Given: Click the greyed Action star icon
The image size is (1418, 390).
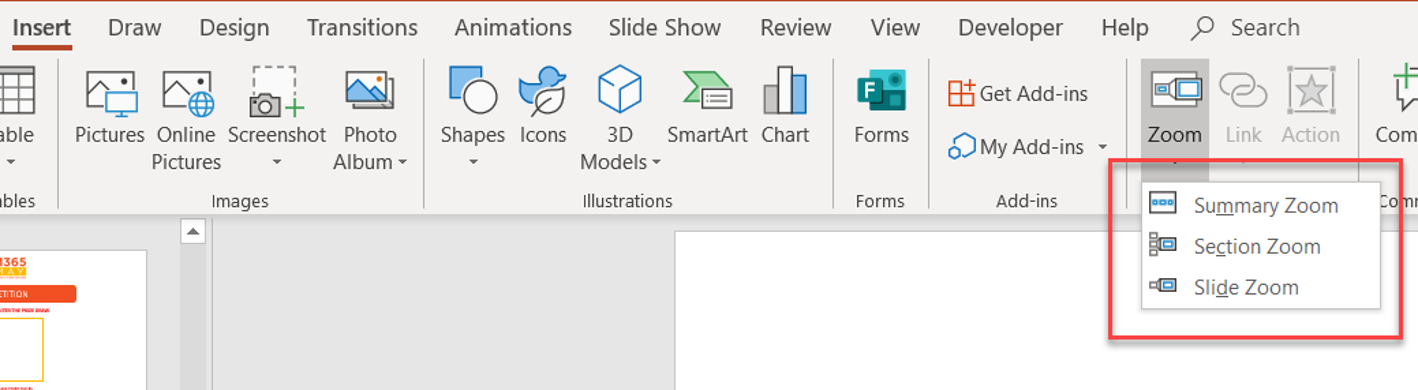Looking at the screenshot, I should click(x=1311, y=107).
